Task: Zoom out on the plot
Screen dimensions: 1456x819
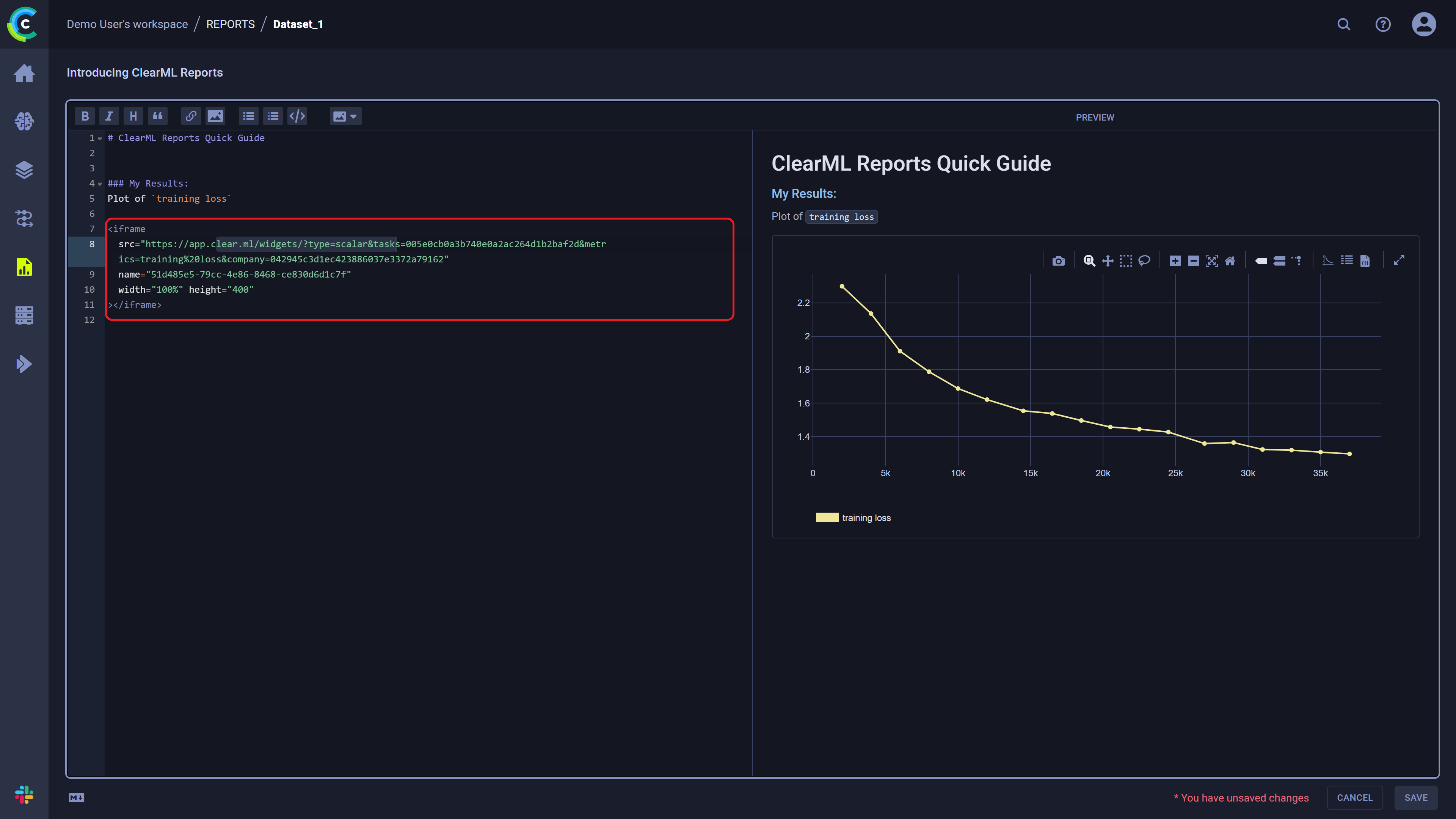Action: (x=1194, y=260)
